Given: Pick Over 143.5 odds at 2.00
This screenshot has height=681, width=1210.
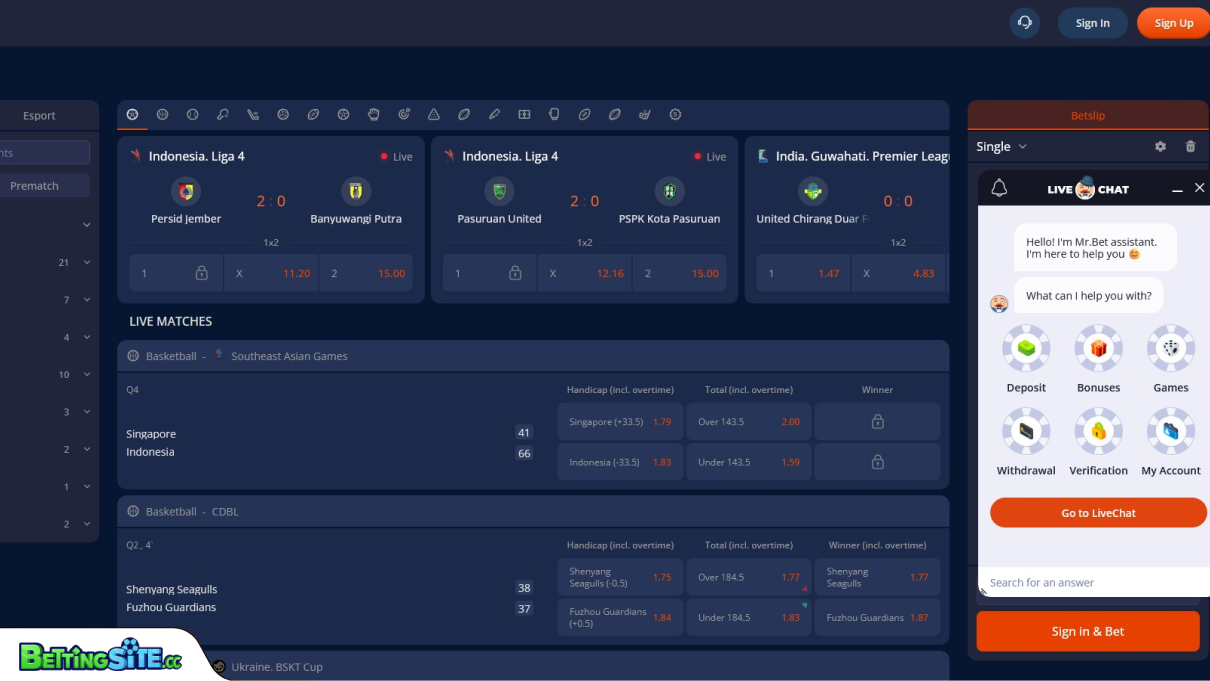Looking at the screenshot, I should click(x=748, y=422).
